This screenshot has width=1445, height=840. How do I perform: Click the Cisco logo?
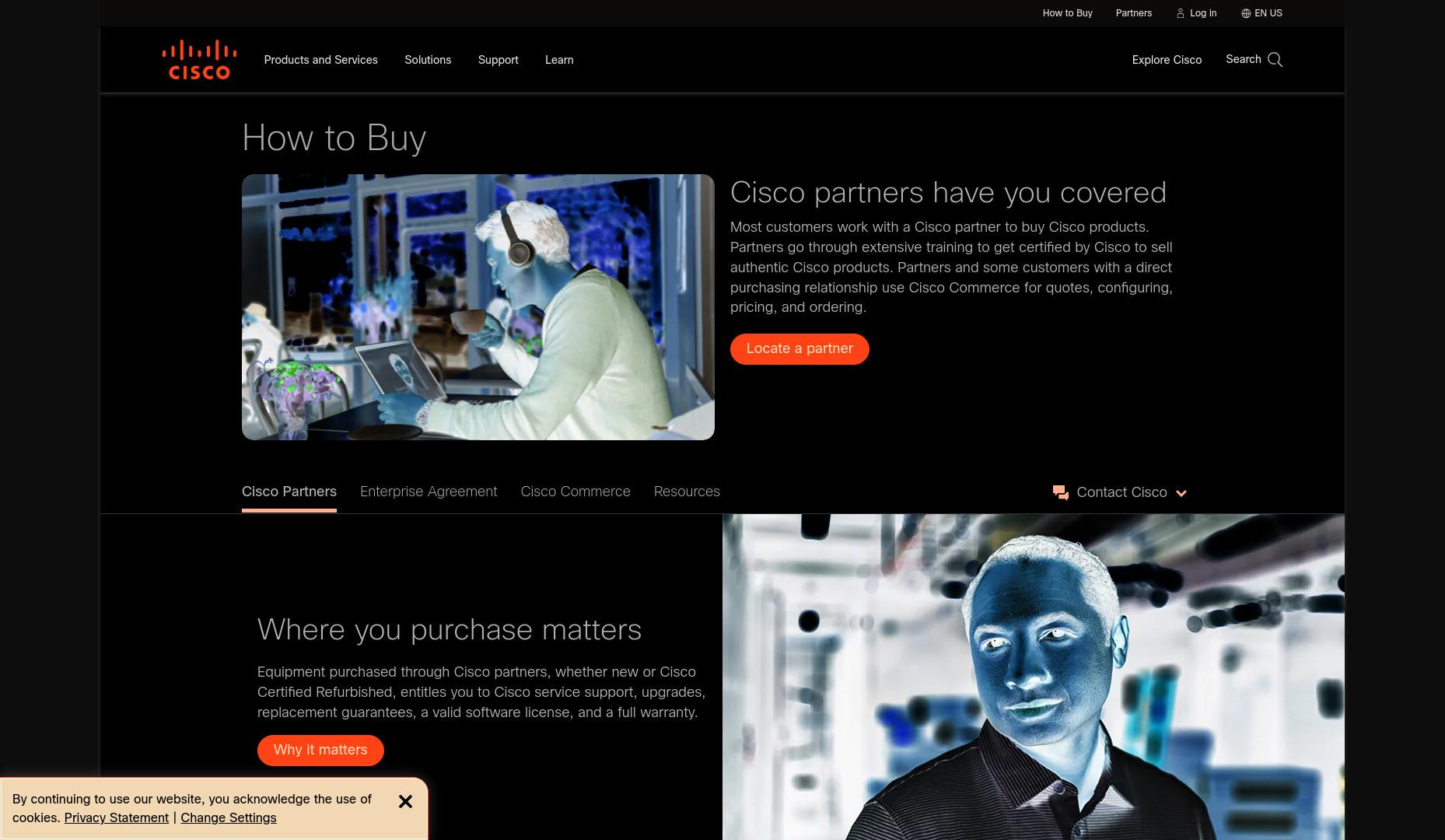pos(199,60)
